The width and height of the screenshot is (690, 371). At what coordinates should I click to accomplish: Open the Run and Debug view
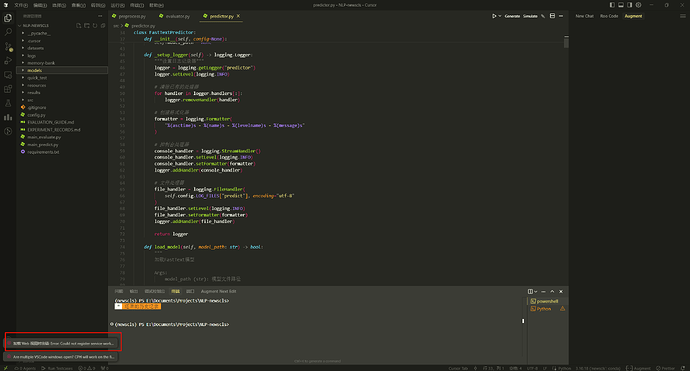pos(8,60)
